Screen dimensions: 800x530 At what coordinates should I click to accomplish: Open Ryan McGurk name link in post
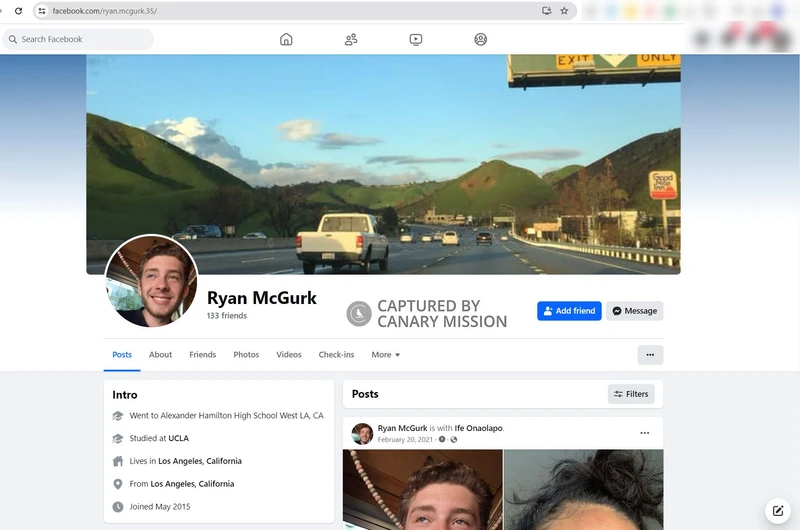403,428
